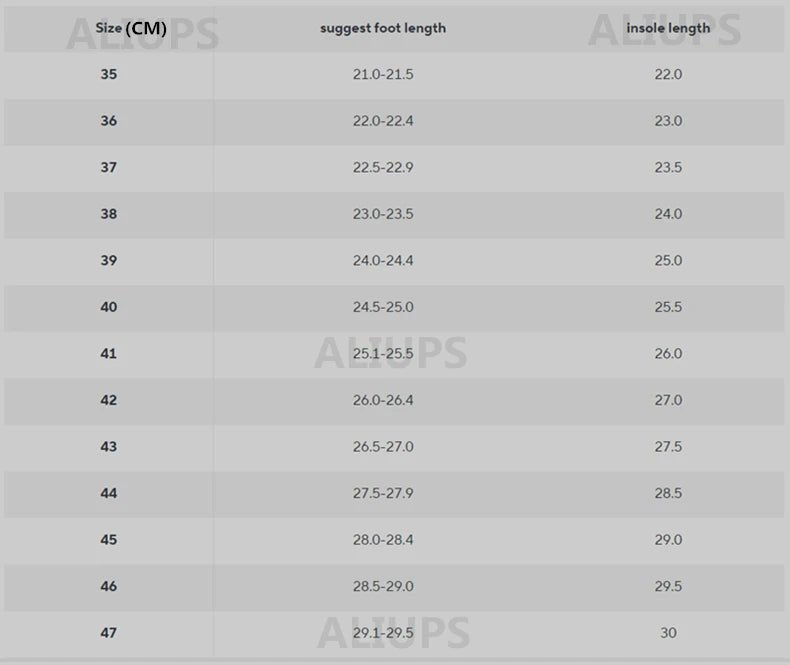Select the size 44 cell
Screen dimensions: 790x665
click(x=109, y=493)
